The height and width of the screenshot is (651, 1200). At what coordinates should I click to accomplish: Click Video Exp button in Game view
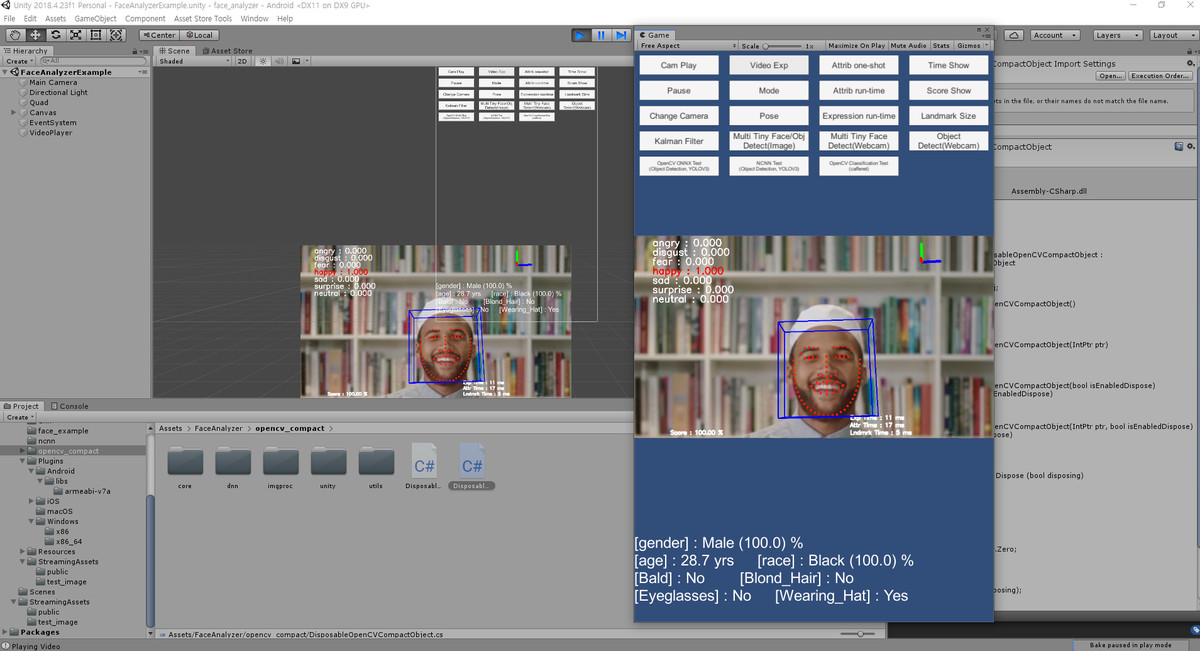pyautogui.click(x=769, y=65)
